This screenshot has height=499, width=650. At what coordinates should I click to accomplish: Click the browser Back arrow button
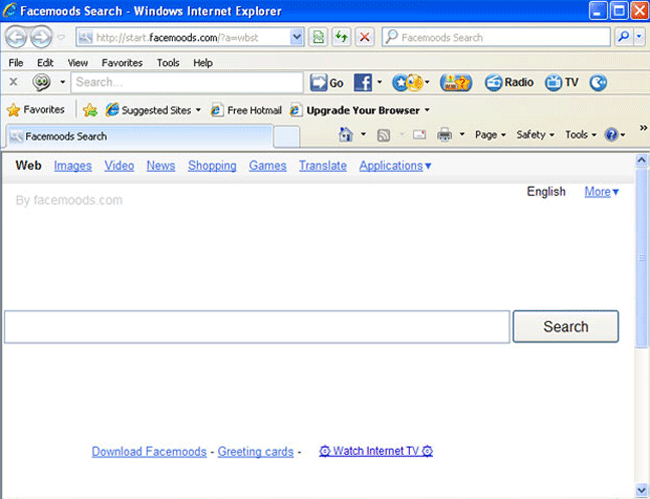coord(17,37)
